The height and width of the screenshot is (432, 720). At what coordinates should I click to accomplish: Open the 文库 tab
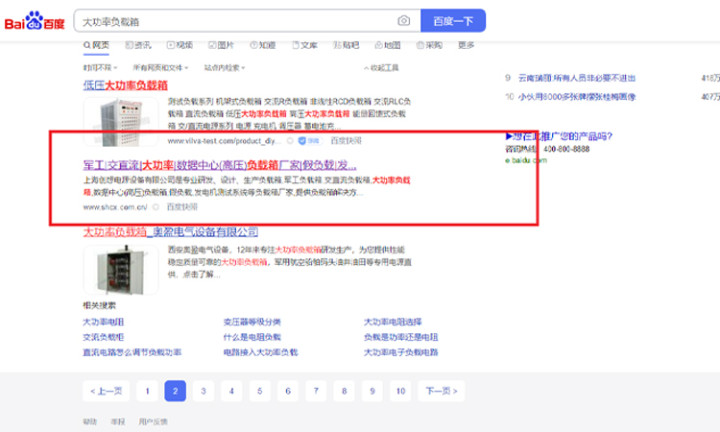[304, 45]
